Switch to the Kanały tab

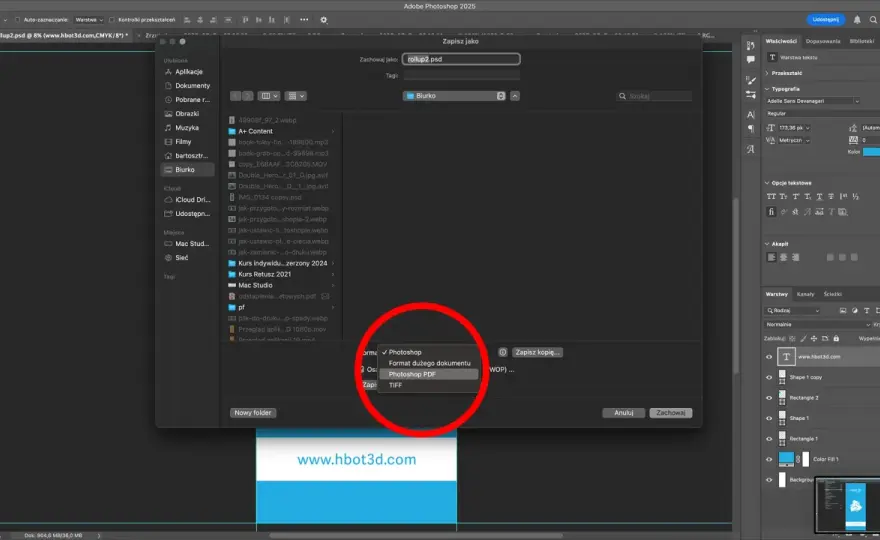805,294
